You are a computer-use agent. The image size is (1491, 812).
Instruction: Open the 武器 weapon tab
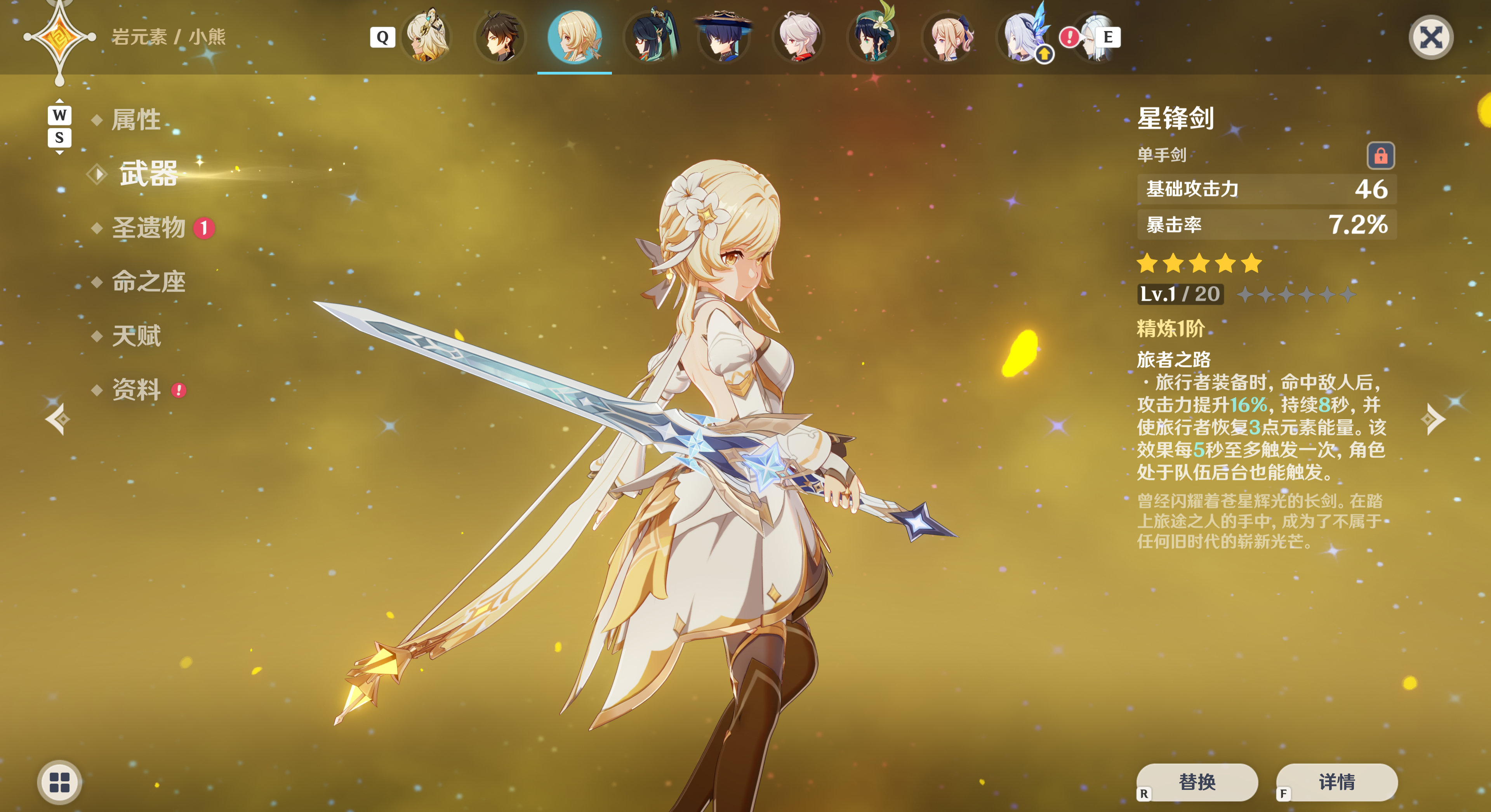[148, 174]
